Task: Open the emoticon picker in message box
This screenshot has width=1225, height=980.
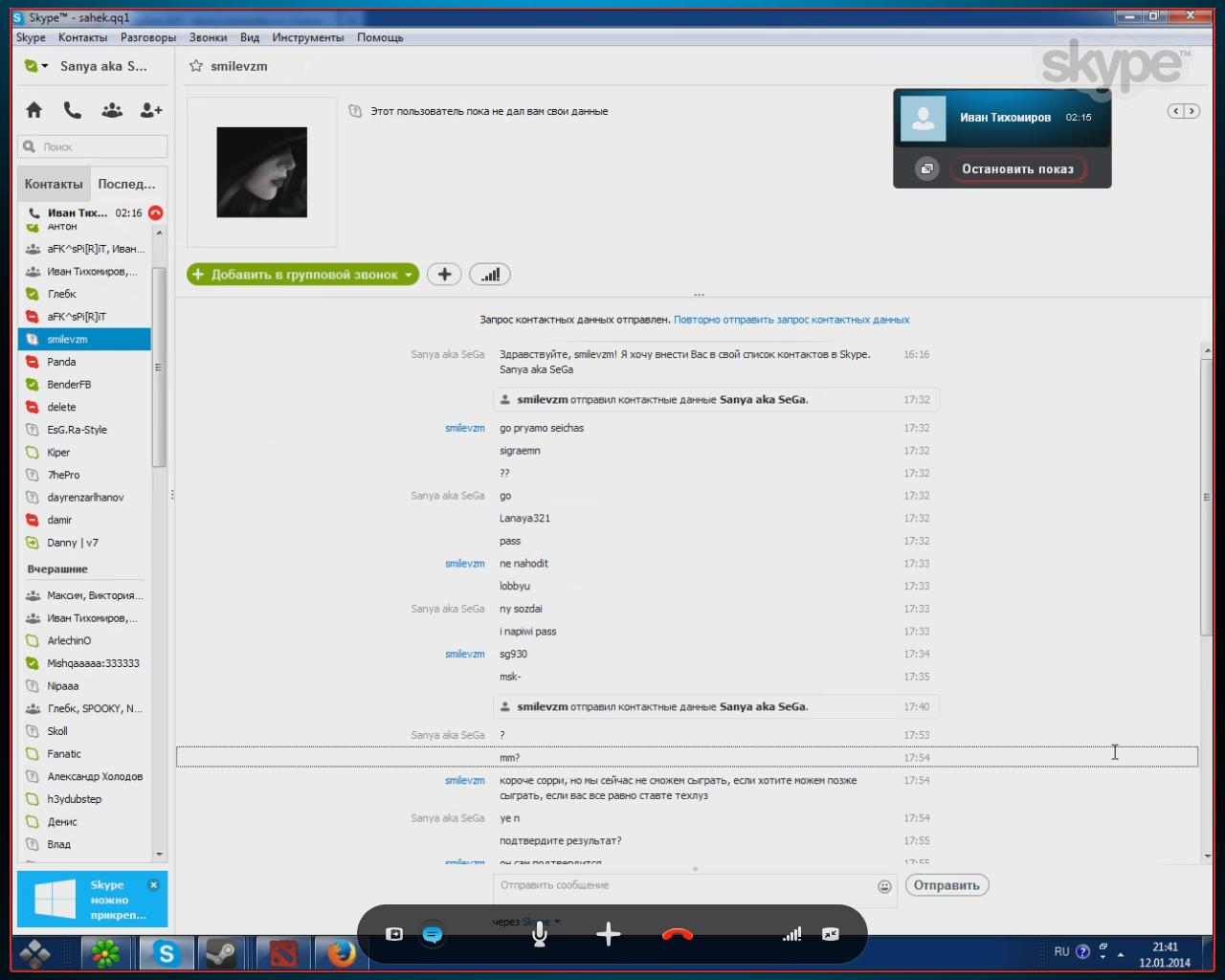Action: 884,887
